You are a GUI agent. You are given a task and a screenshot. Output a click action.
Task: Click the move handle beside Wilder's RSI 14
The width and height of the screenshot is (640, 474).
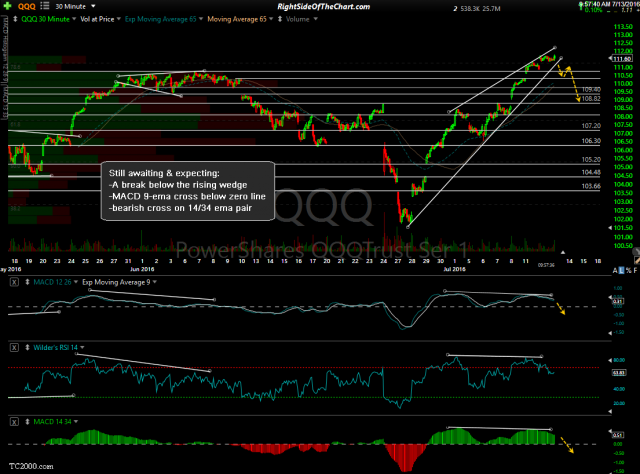27,347
